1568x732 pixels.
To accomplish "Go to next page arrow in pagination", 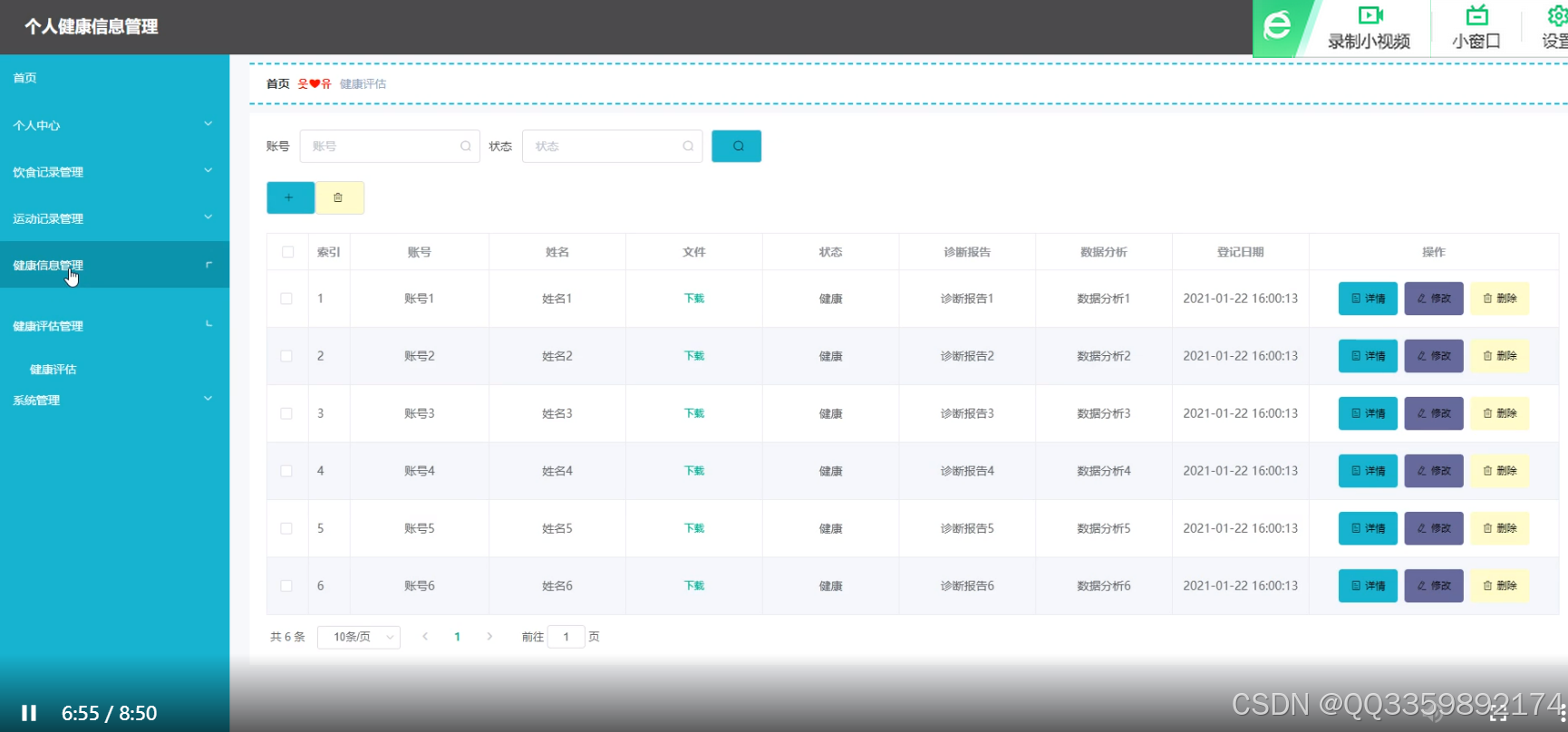I will (489, 637).
